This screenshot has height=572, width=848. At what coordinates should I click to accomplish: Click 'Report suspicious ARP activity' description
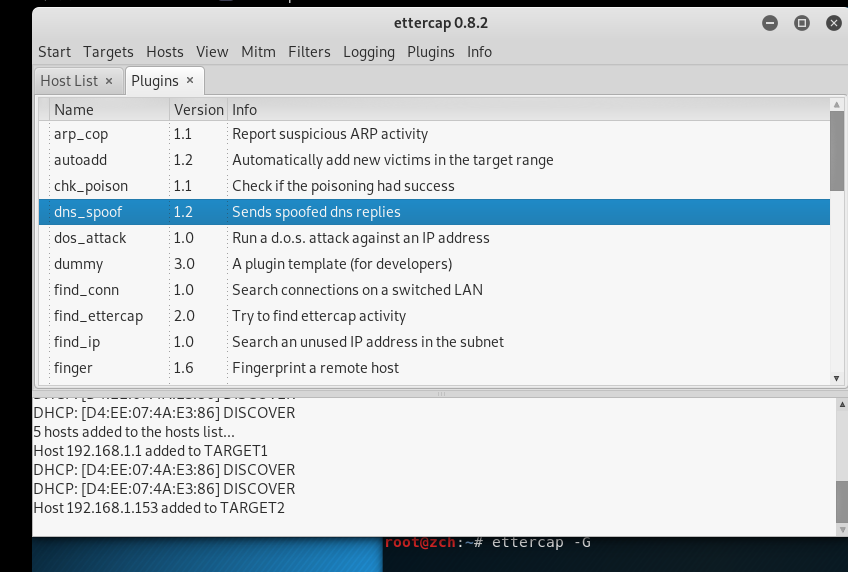330,134
